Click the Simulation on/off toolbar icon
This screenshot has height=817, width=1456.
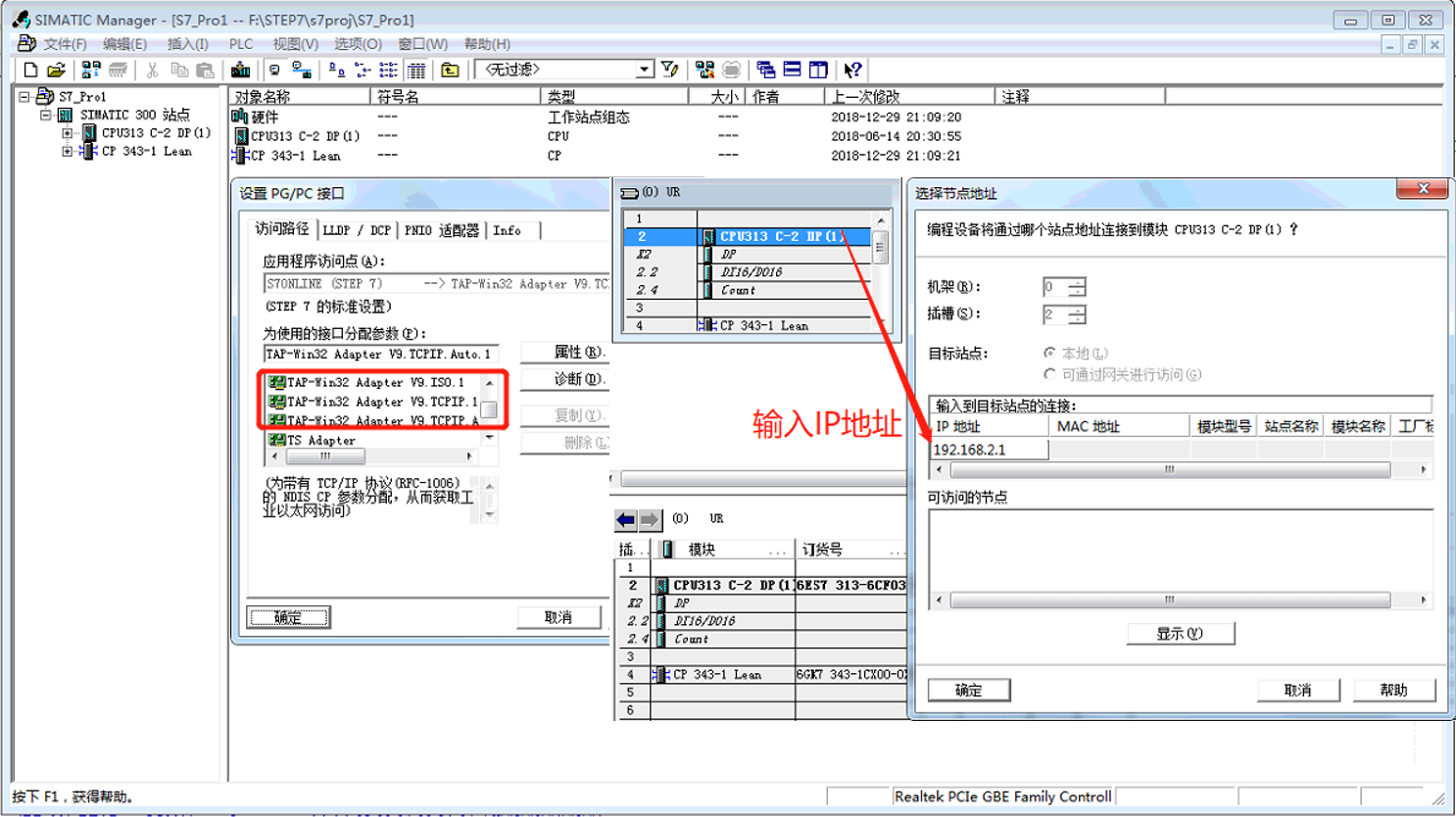tap(704, 70)
